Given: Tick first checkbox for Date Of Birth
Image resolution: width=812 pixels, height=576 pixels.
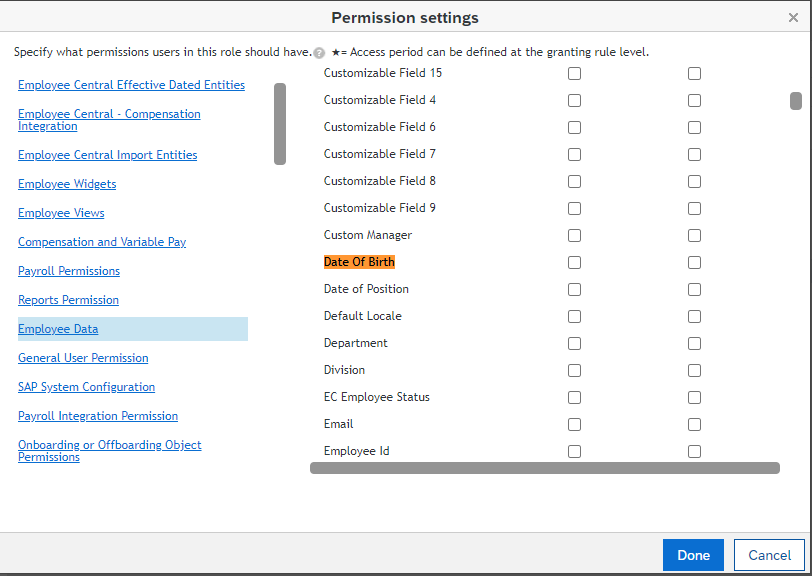Looking at the screenshot, I should coord(574,263).
